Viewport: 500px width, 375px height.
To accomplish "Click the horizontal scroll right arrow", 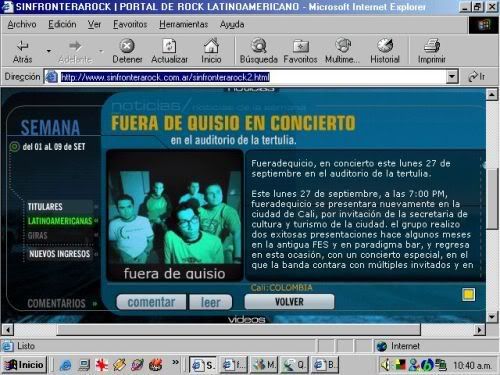I will pos(479,330).
